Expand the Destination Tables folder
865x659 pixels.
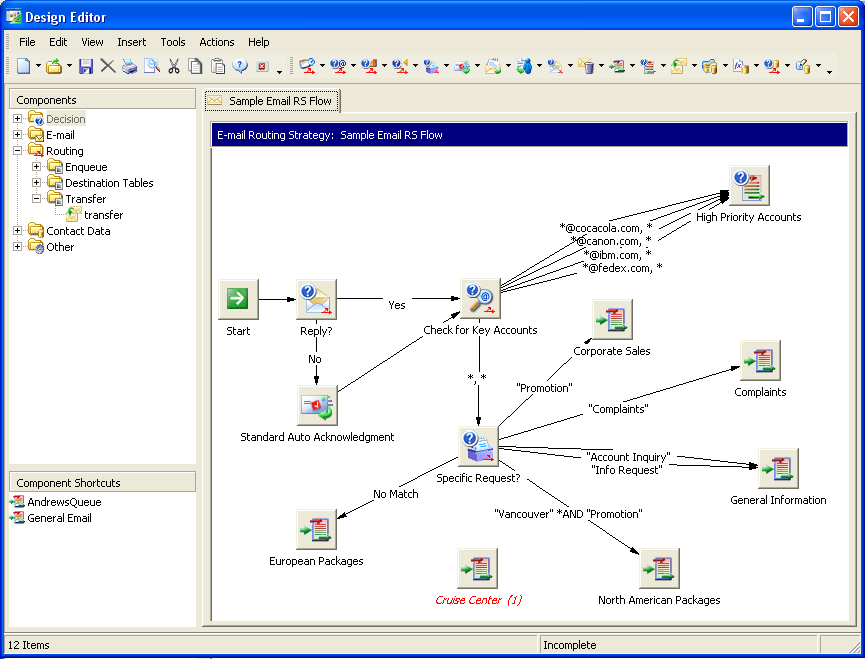pos(37,183)
